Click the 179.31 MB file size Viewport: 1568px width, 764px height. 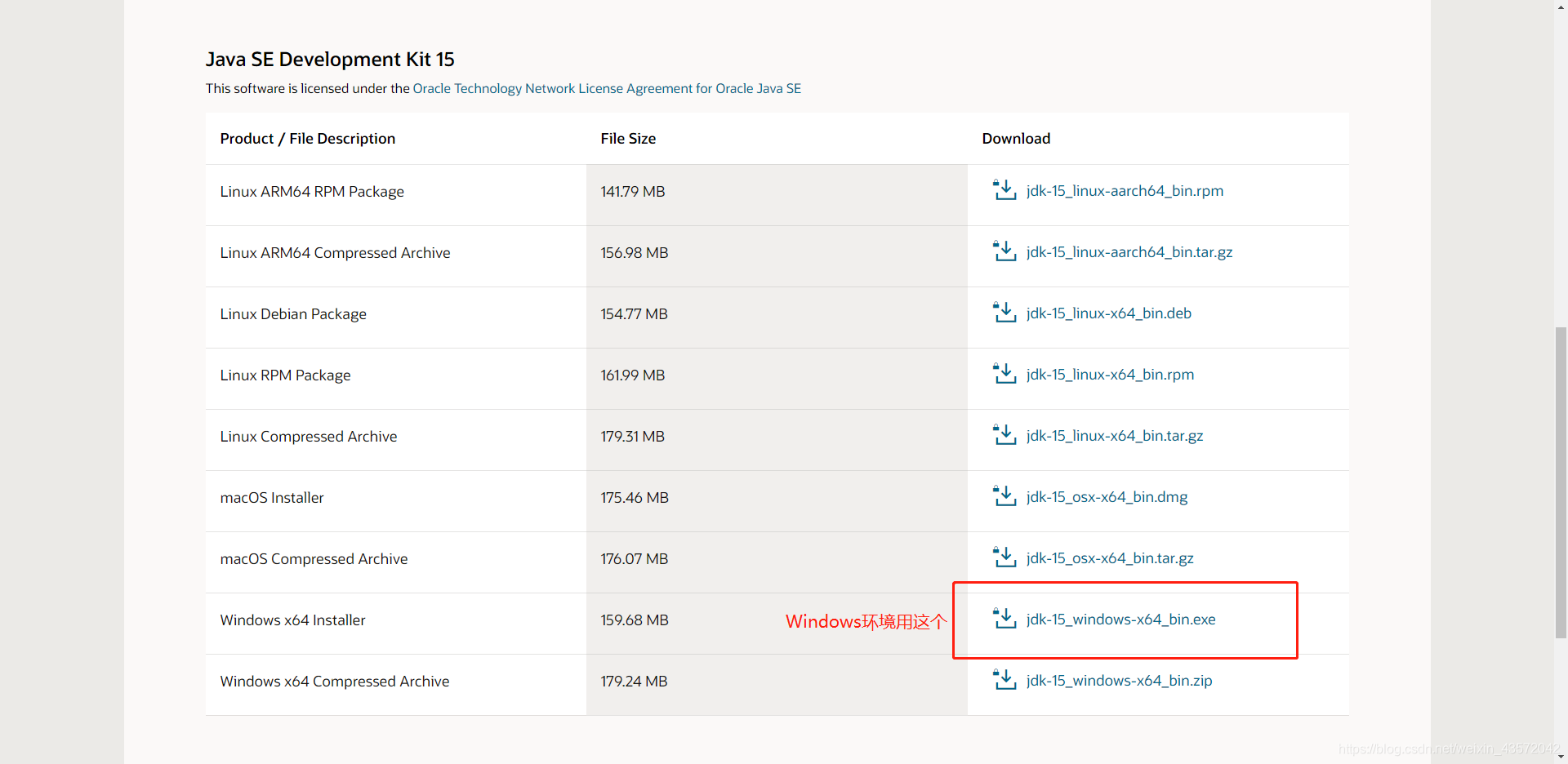633,437
